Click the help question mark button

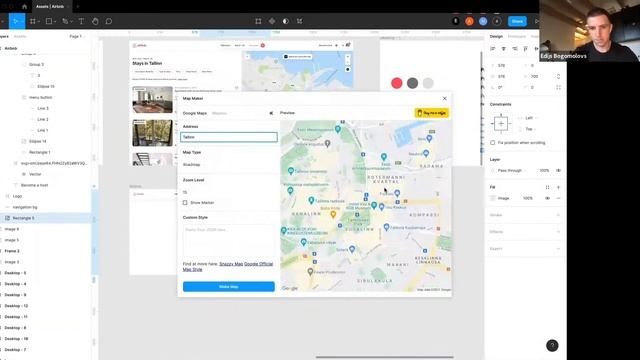(552, 345)
